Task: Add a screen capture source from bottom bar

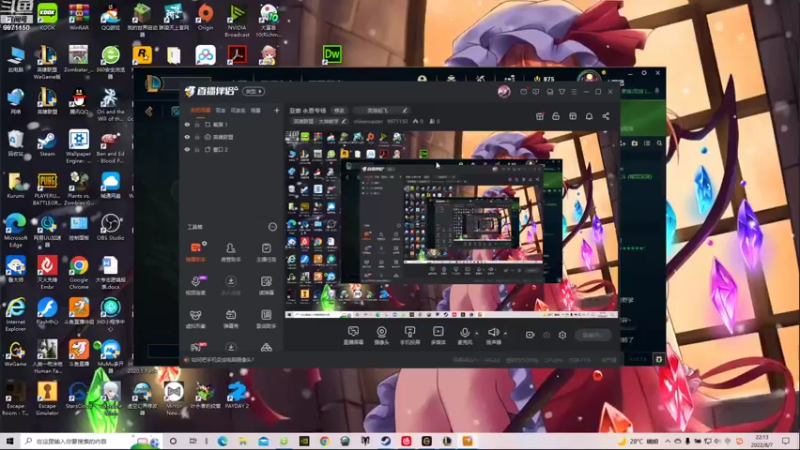Action: [353, 335]
